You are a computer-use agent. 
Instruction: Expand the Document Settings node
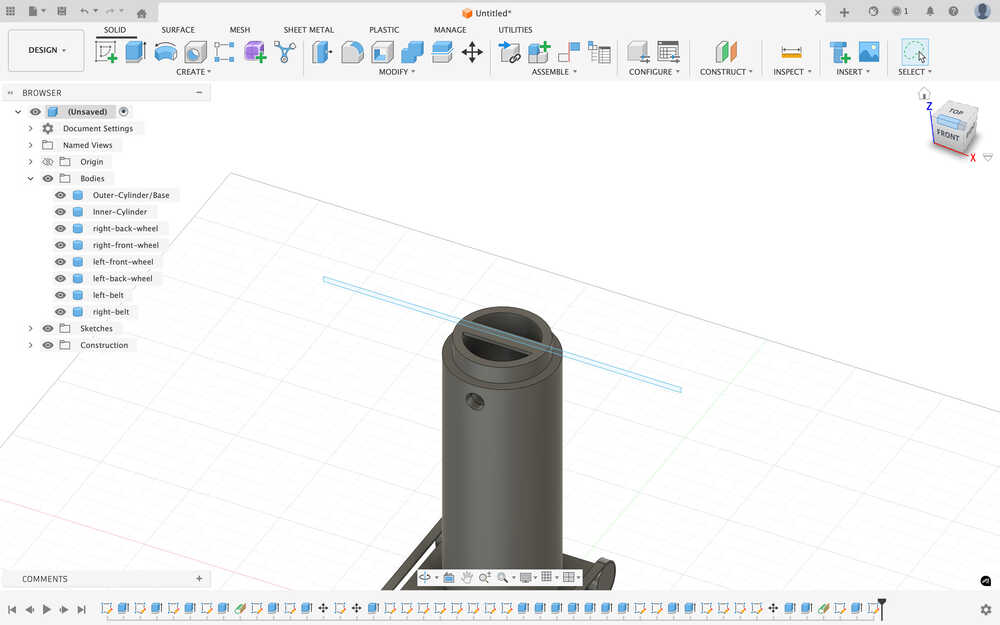pyautogui.click(x=31, y=129)
